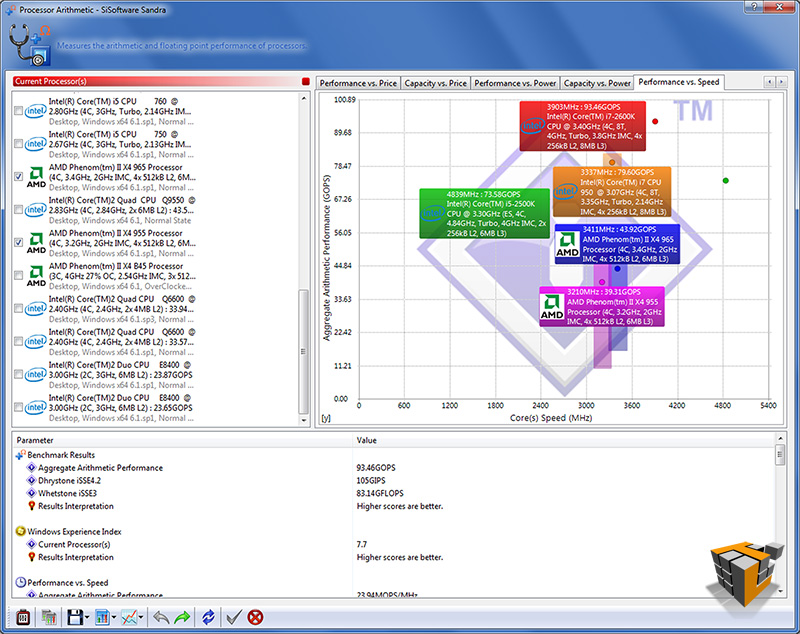Cancel with the red X circle icon

(x=255, y=617)
